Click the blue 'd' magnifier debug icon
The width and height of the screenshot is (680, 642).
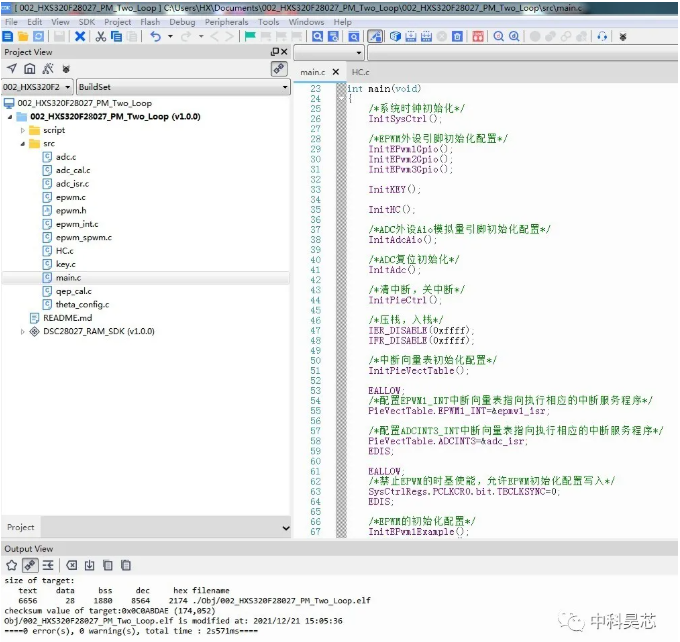[x=514, y=36]
